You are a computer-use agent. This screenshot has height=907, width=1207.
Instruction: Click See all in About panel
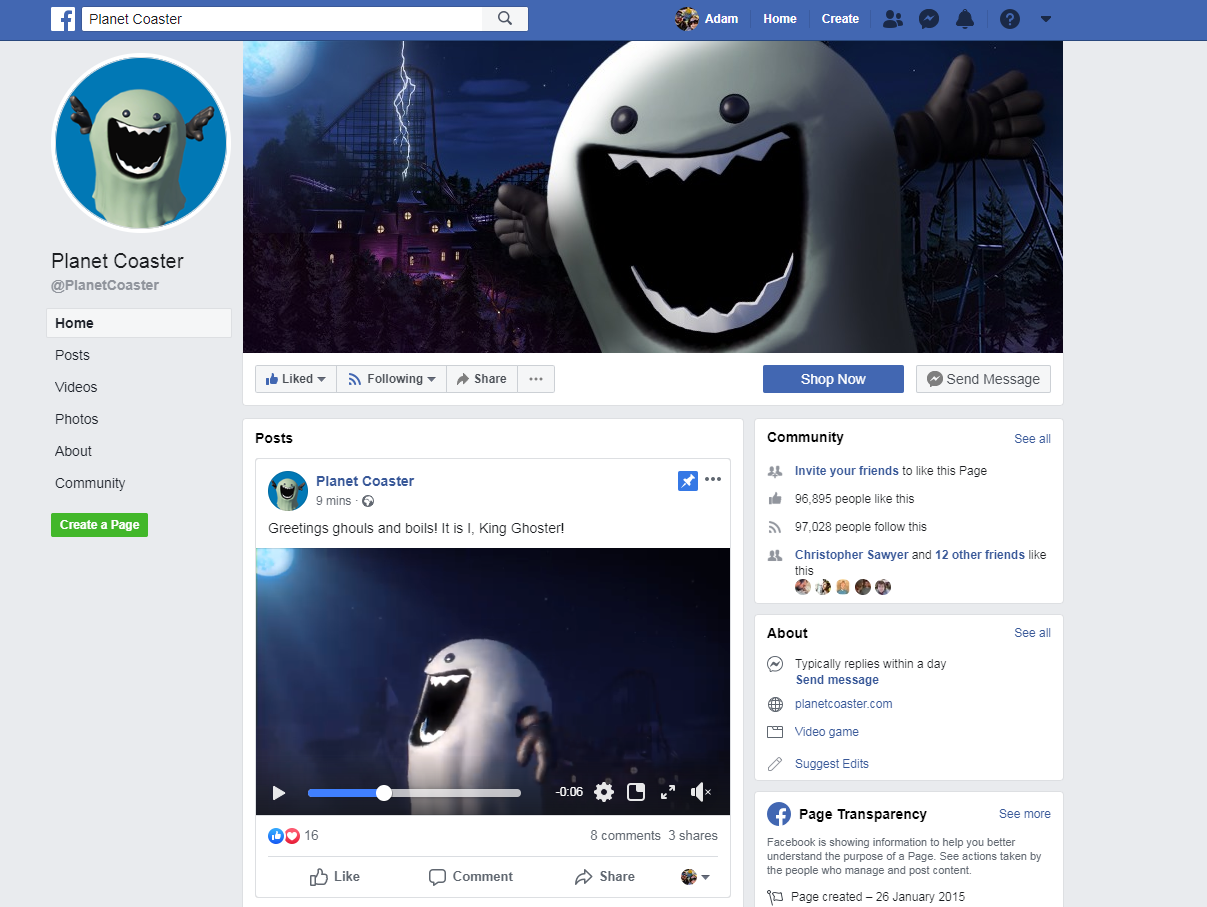[1032, 633]
